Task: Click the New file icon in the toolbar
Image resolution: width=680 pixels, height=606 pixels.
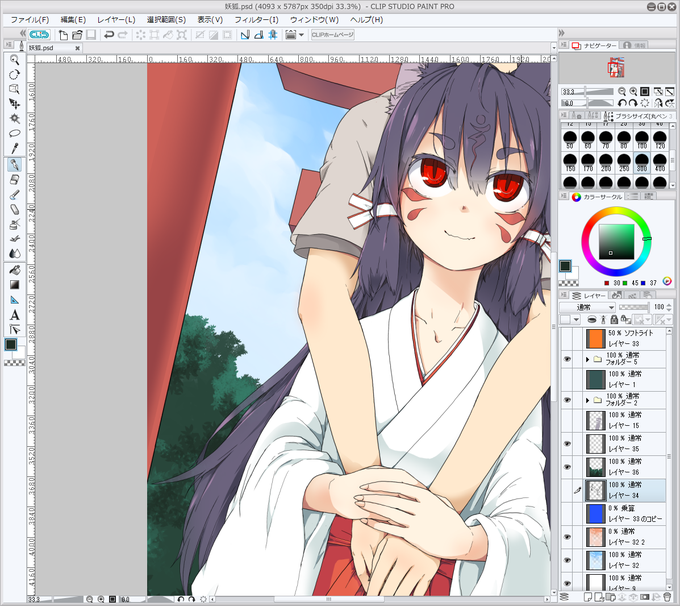Action: click(x=63, y=35)
